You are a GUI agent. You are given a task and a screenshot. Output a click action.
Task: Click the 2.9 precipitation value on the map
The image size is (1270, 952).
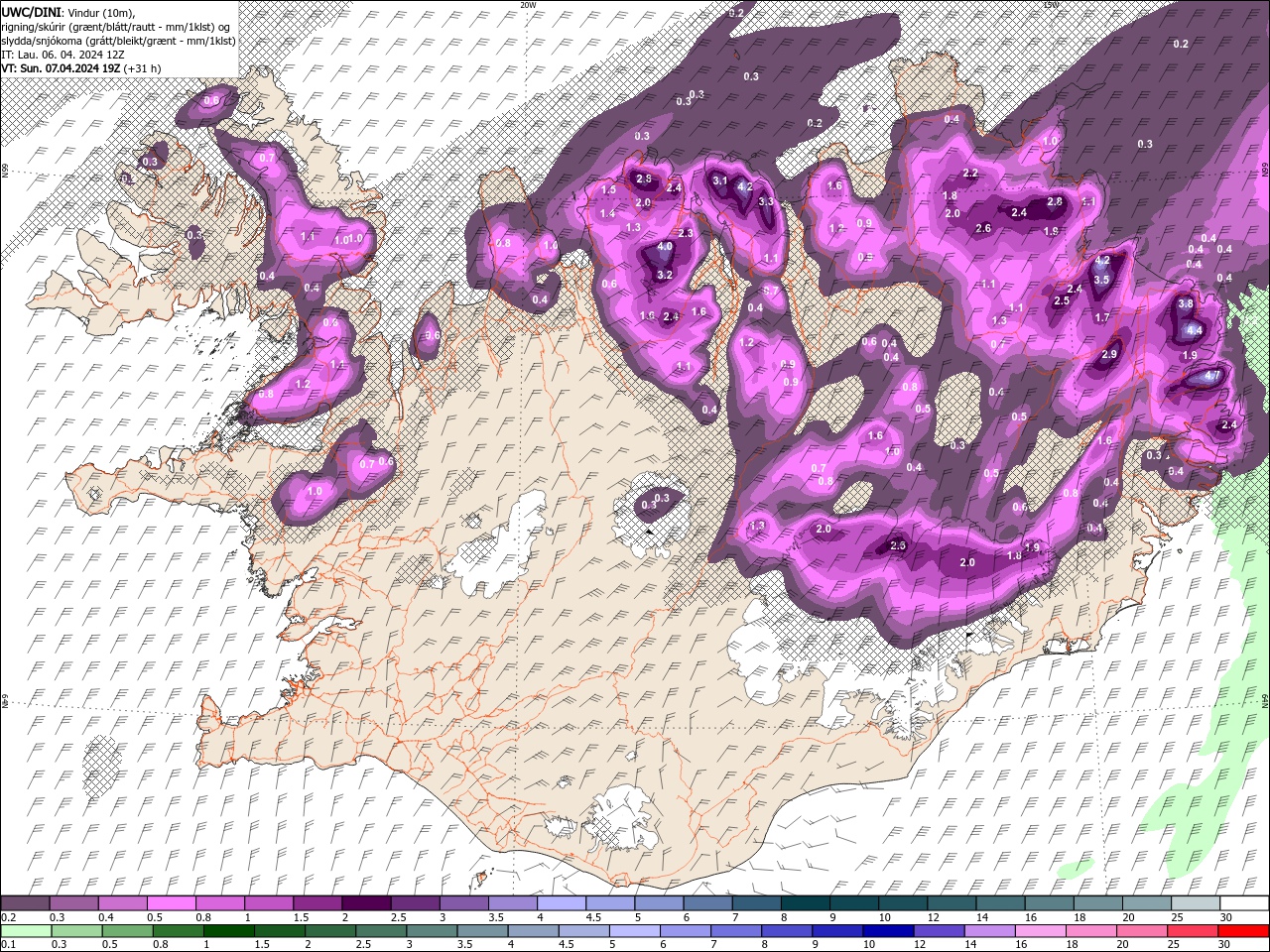1109,355
